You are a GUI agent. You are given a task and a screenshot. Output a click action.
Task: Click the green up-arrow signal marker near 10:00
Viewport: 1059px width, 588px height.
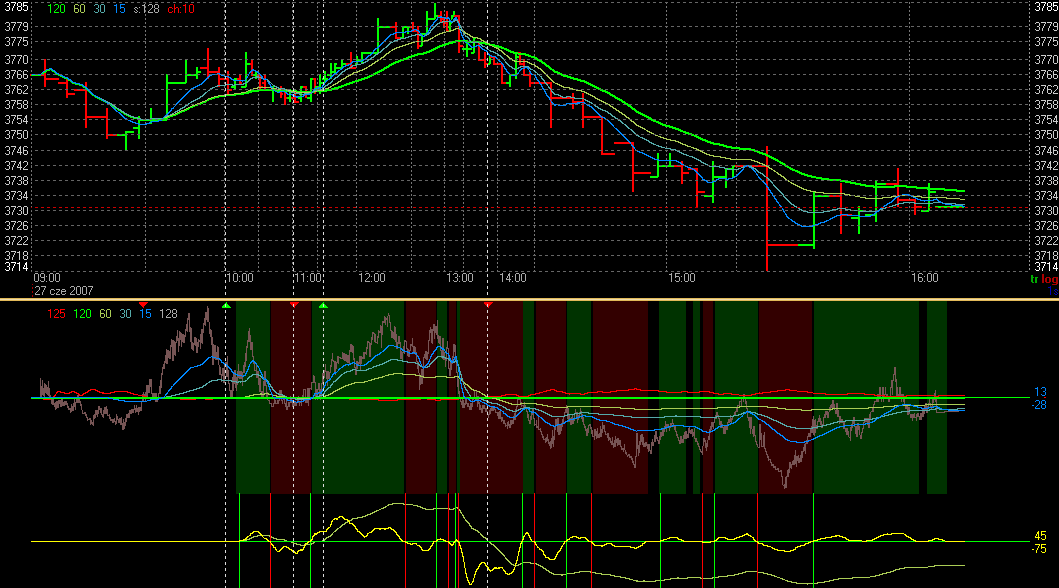tap(226, 304)
